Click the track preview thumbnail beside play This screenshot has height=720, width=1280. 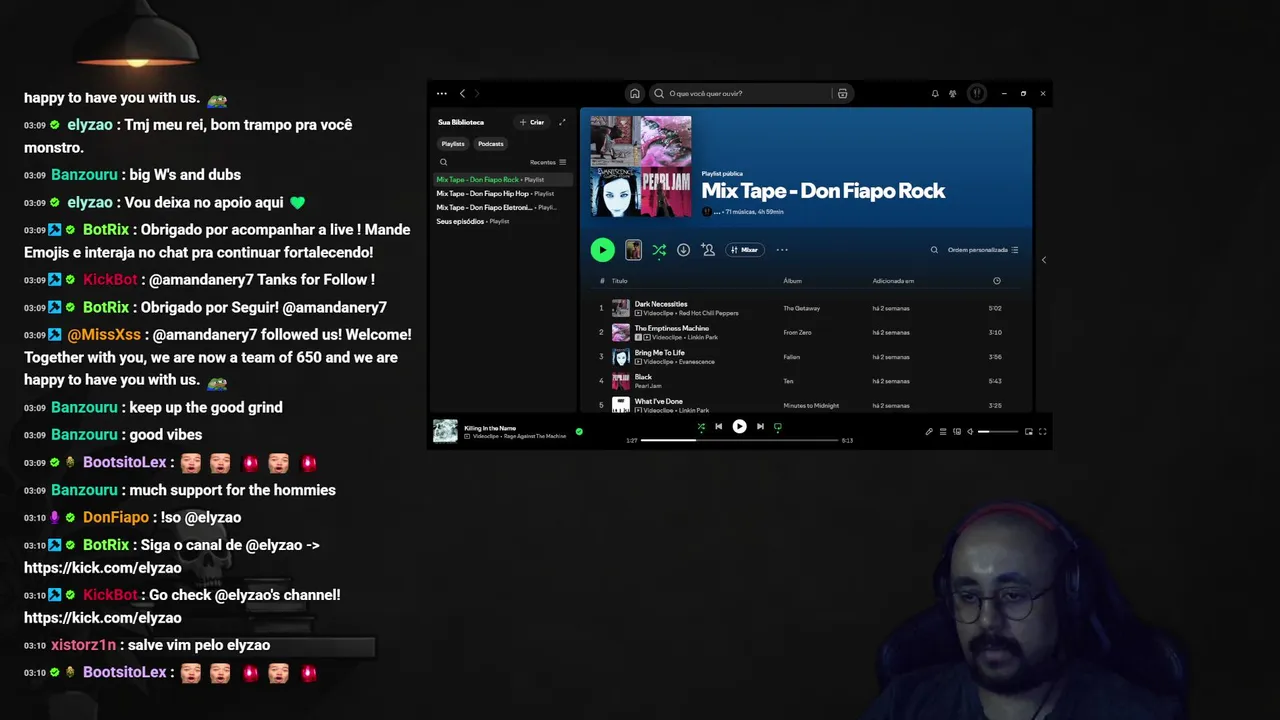[633, 250]
